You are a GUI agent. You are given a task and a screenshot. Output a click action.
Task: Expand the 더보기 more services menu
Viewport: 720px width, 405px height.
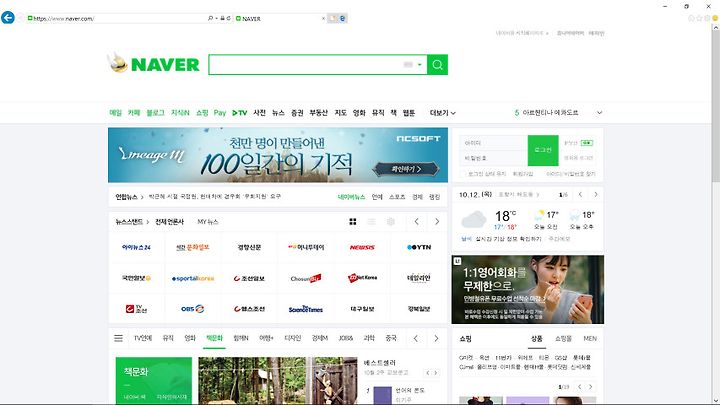click(442, 112)
